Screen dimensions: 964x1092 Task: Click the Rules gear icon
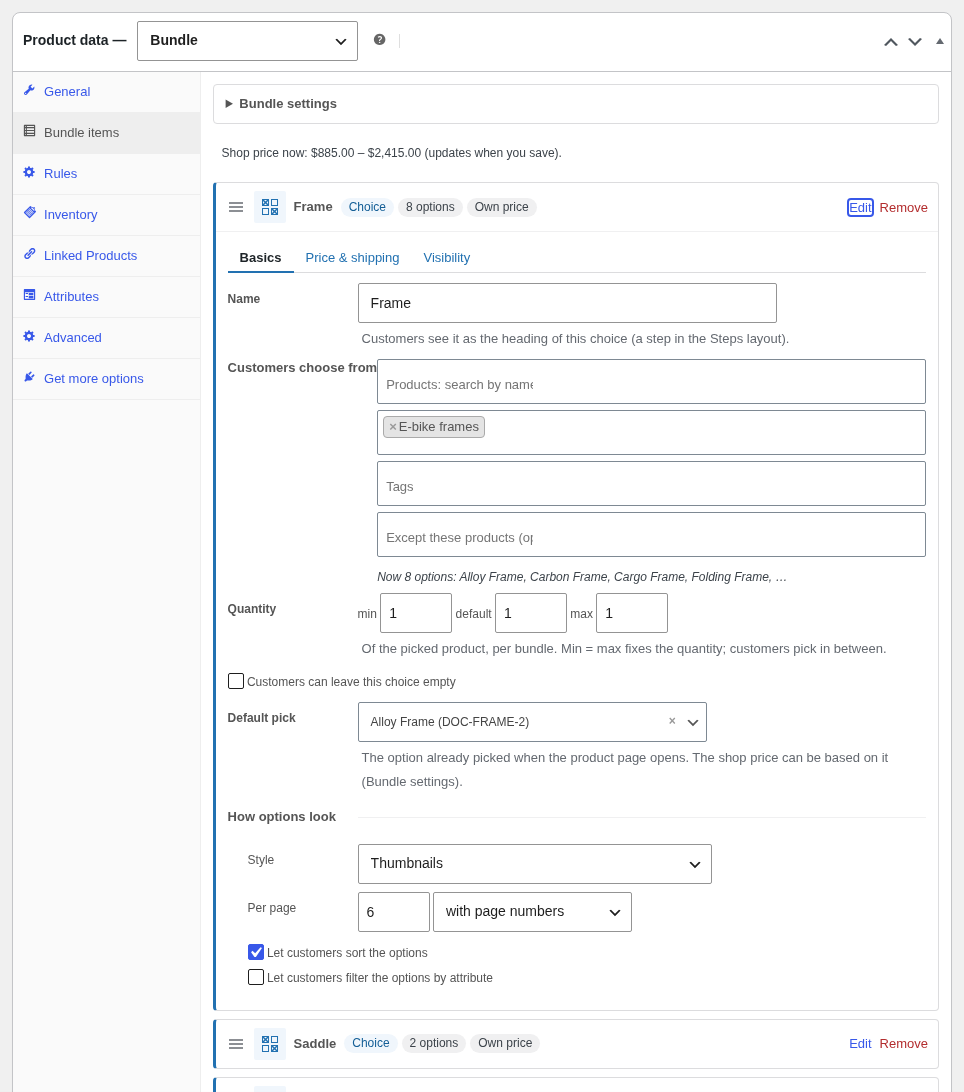(29, 172)
